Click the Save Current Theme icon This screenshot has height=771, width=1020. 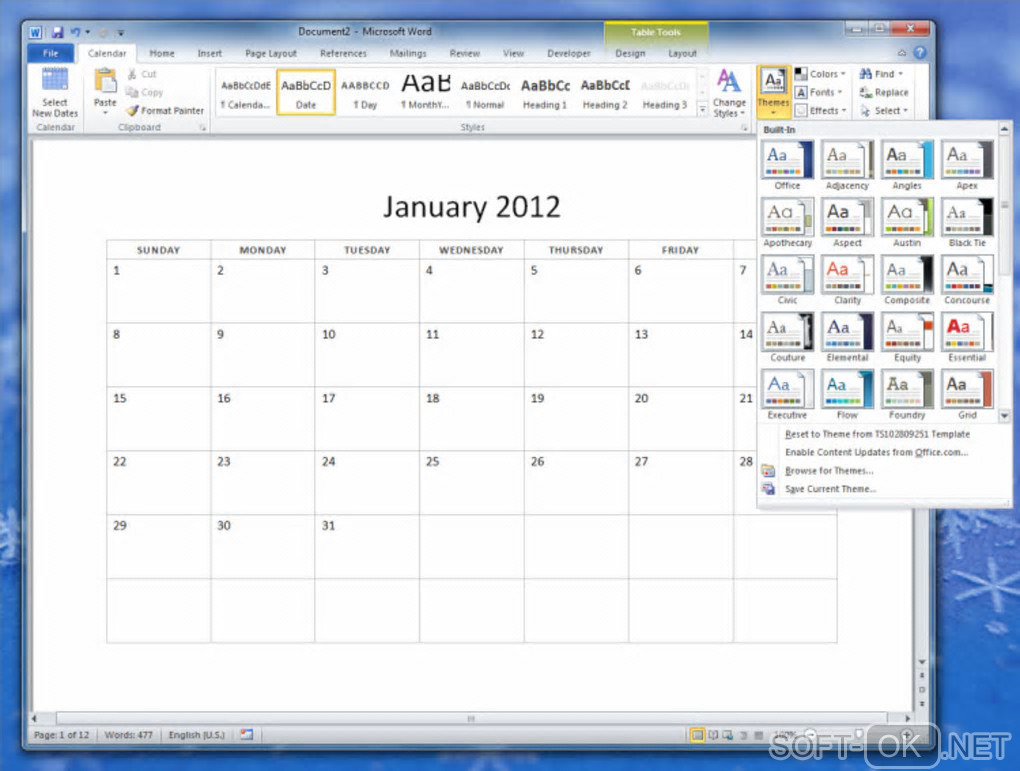pyautogui.click(x=768, y=489)
